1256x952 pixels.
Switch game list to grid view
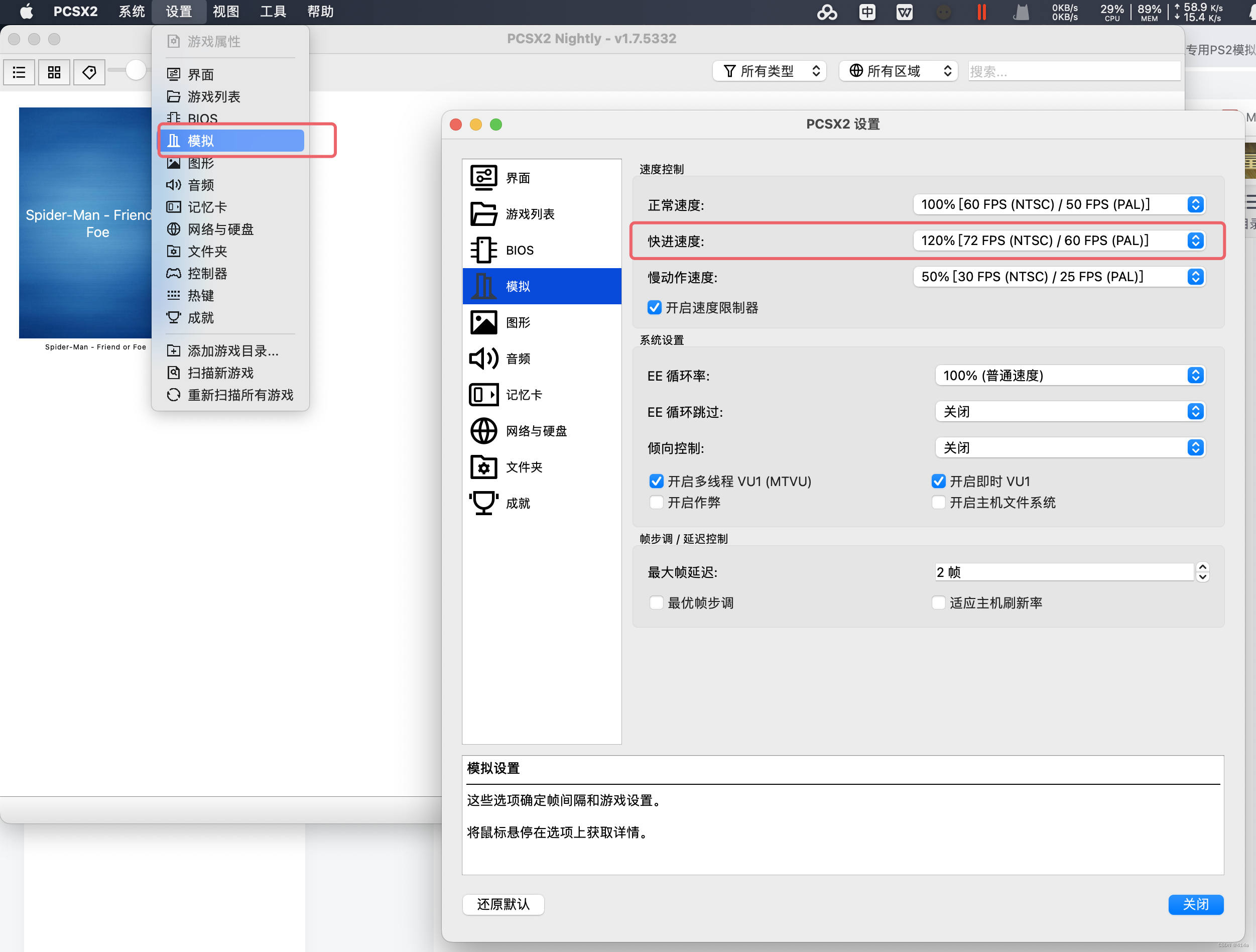pos(54,72)
